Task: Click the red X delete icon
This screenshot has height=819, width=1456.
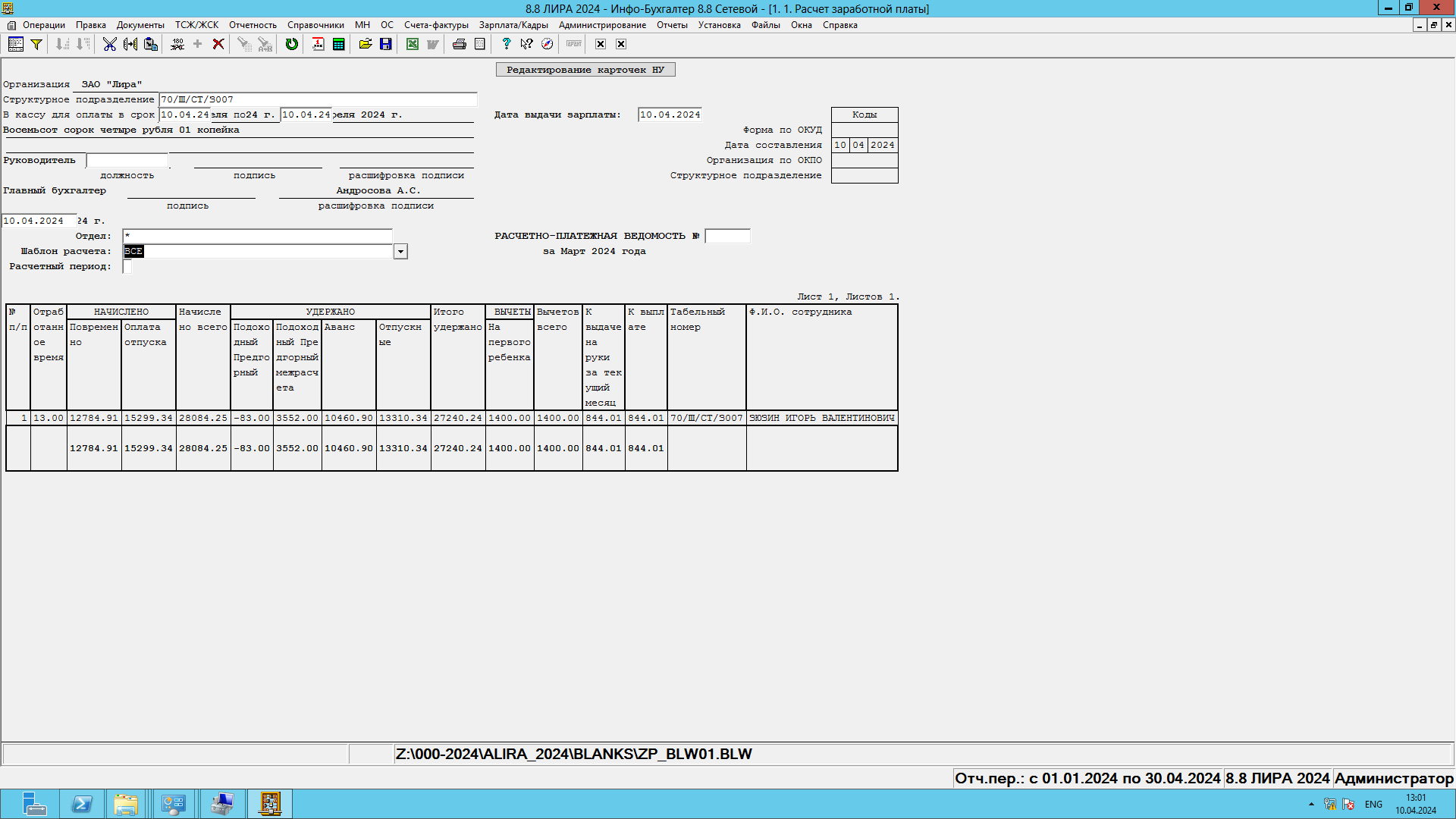Action: pyautogui.click(x=218, y=44)
